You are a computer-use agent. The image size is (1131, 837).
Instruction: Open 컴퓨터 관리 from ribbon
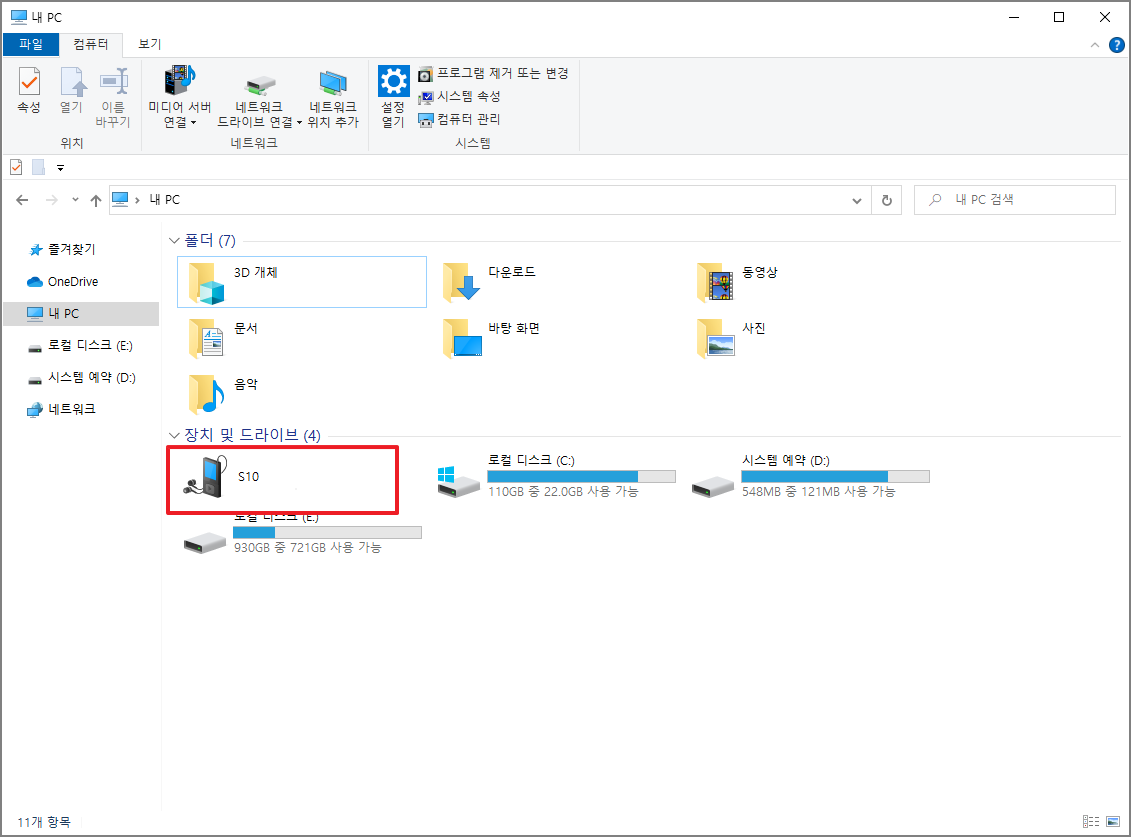(459, 119)
